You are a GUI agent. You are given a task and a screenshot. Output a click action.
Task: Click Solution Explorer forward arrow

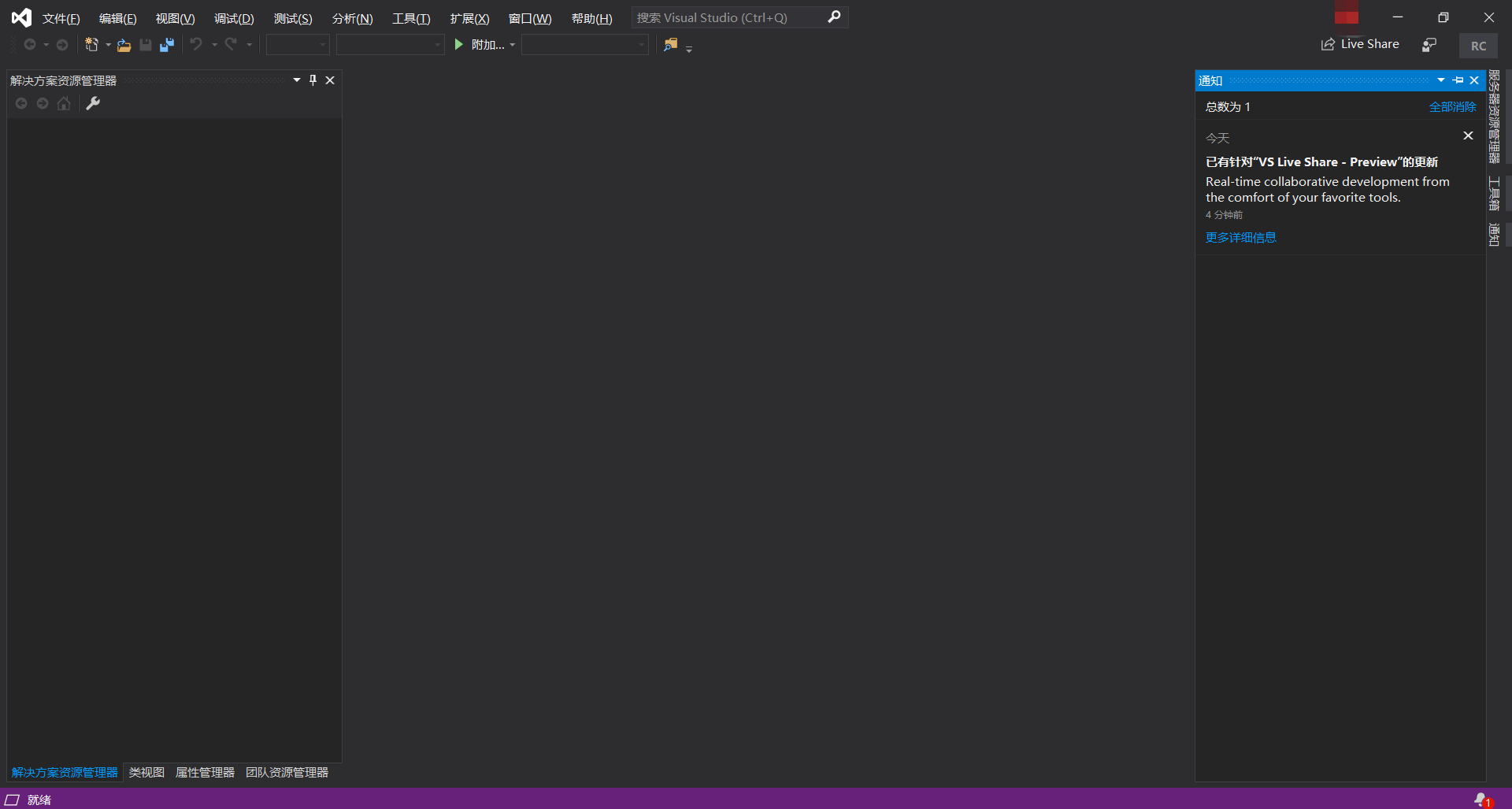coord(43,103)
